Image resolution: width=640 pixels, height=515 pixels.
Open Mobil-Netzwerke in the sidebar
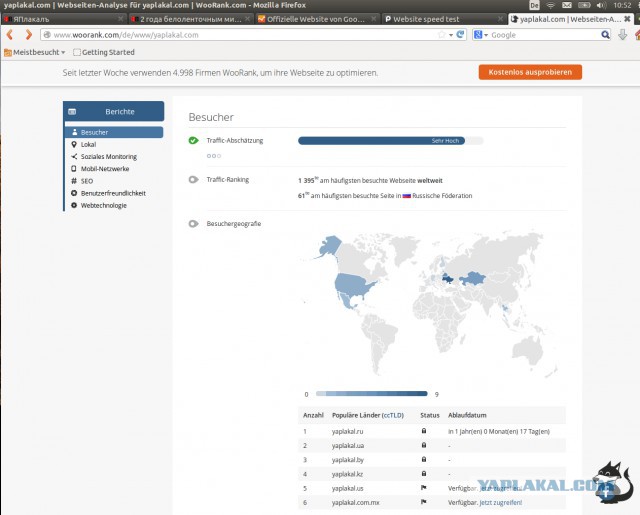tap(105, 169)
